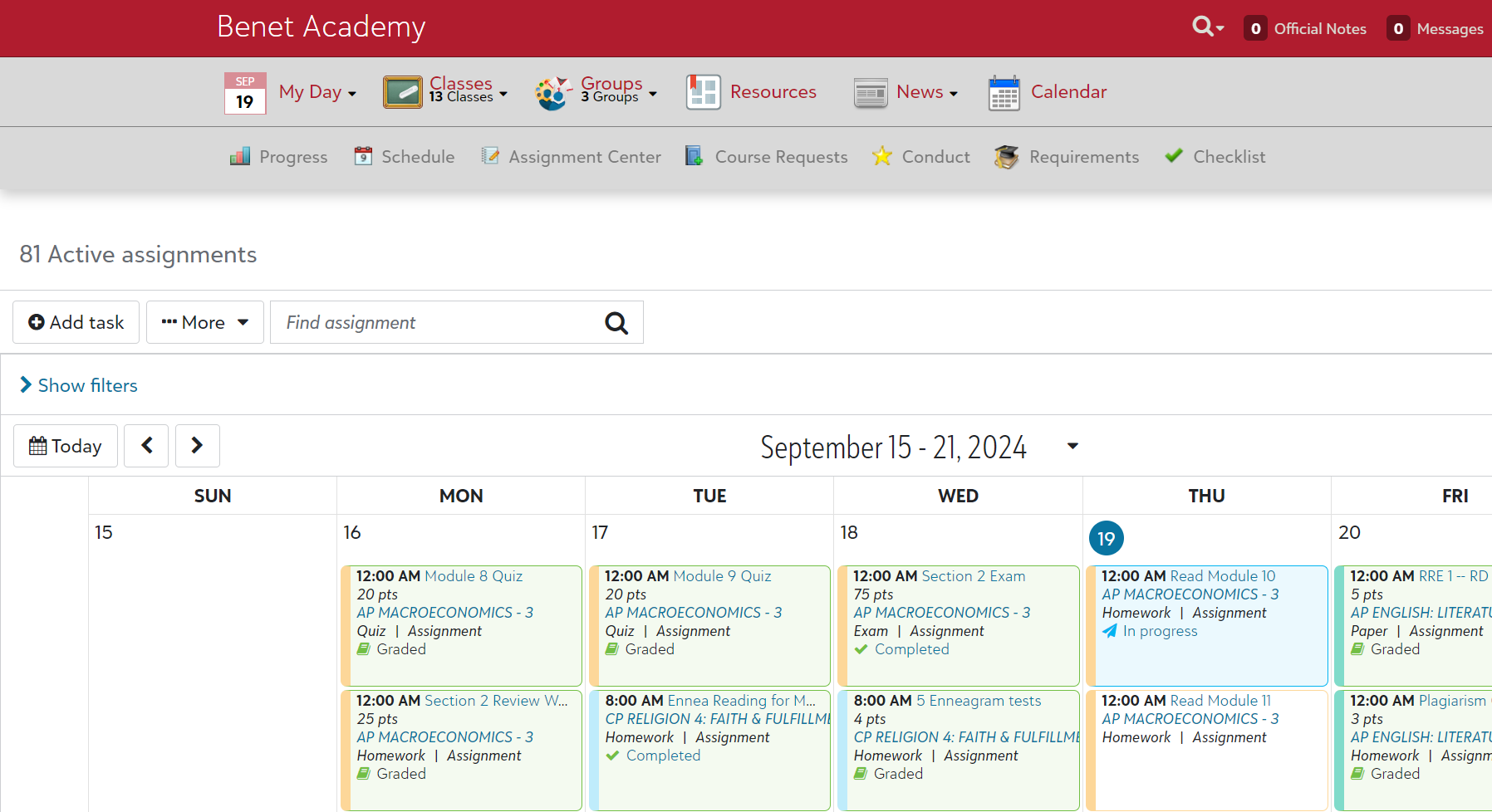Click the Progress bar chart icon
This screenshot has width=1492, height=812.
[240, 156]
